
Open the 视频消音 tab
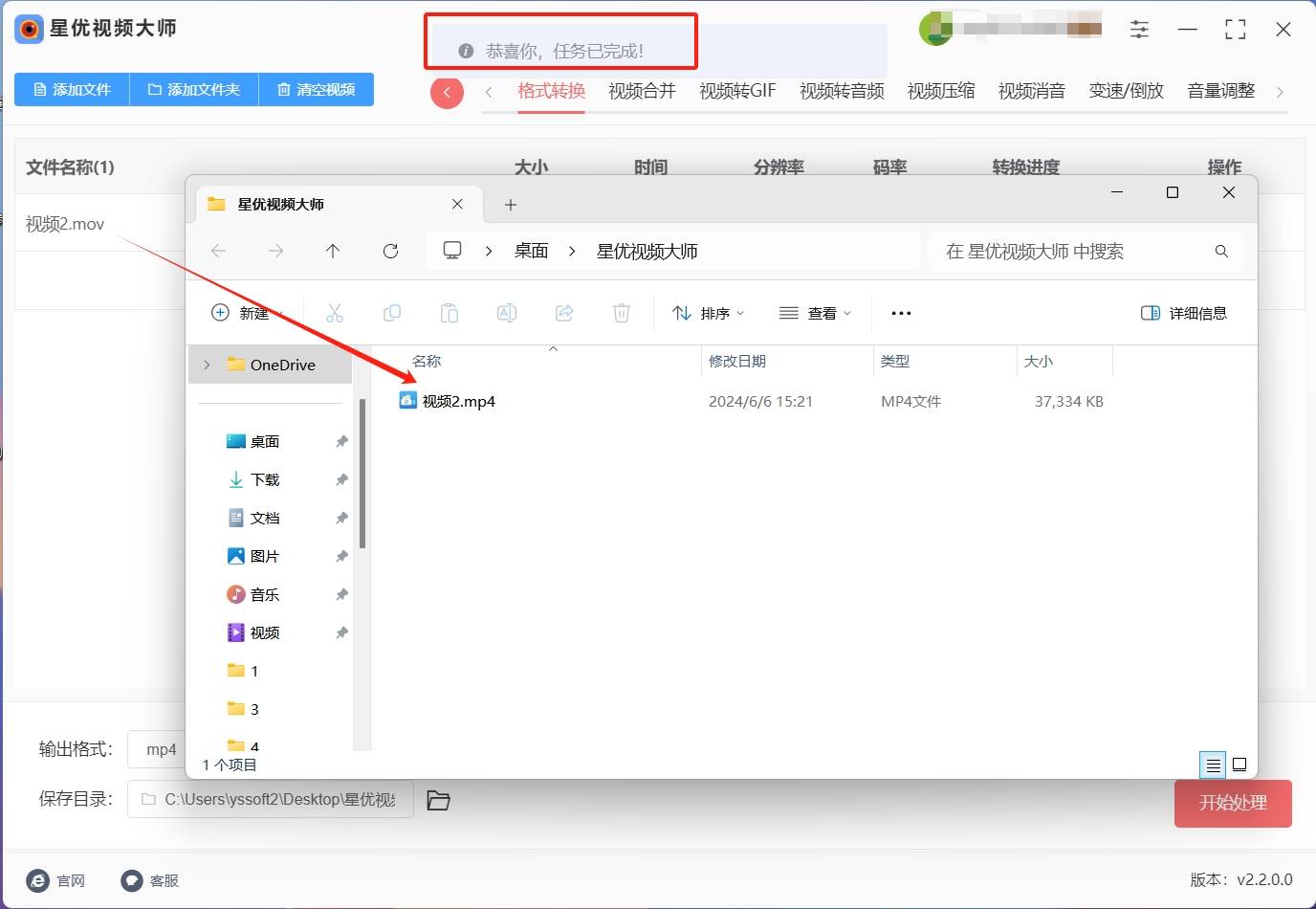click(1032, 91)
